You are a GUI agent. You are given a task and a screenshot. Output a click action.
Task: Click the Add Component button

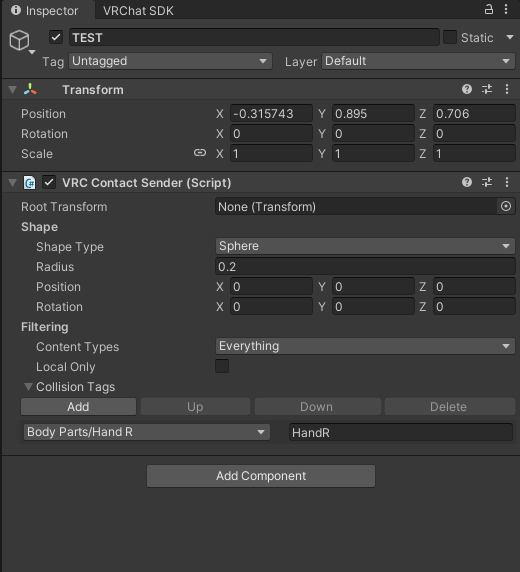(261, 476)
